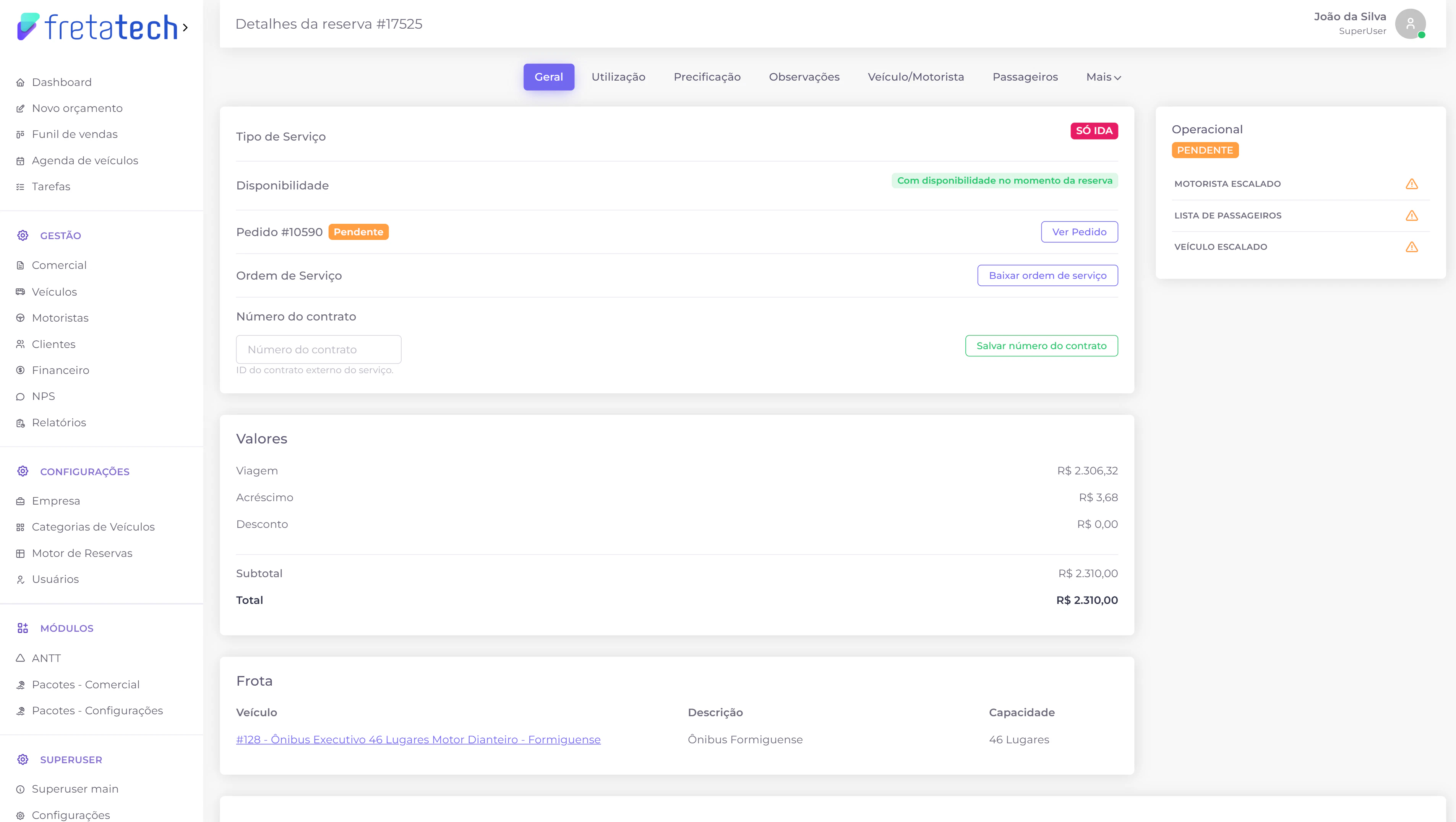Click the warning icon beside Motorista Escalado
The height and width of the screenshot is (822, 1456).
(1411, 184)
